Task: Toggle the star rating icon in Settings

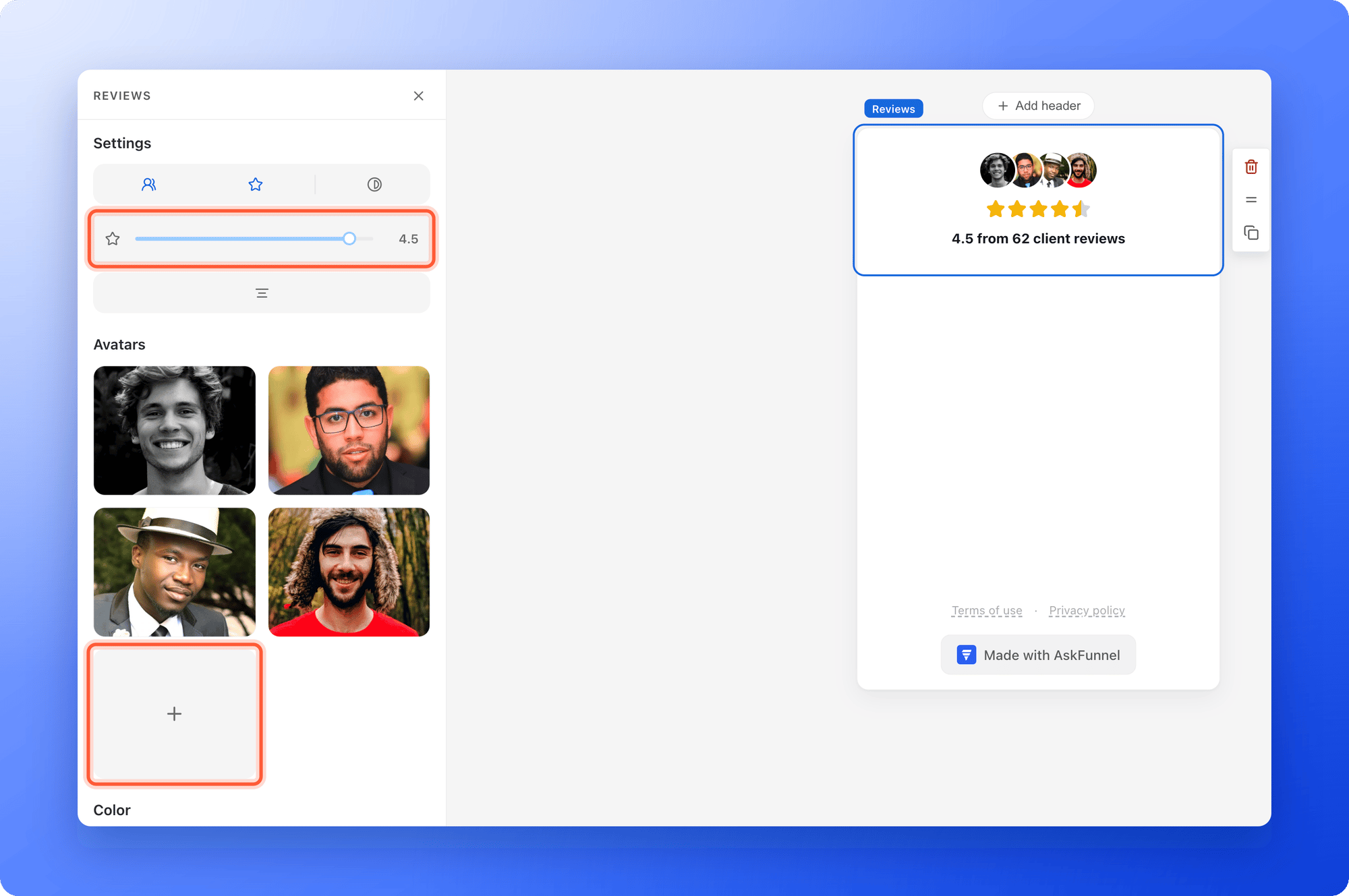Action: [255, 185]
